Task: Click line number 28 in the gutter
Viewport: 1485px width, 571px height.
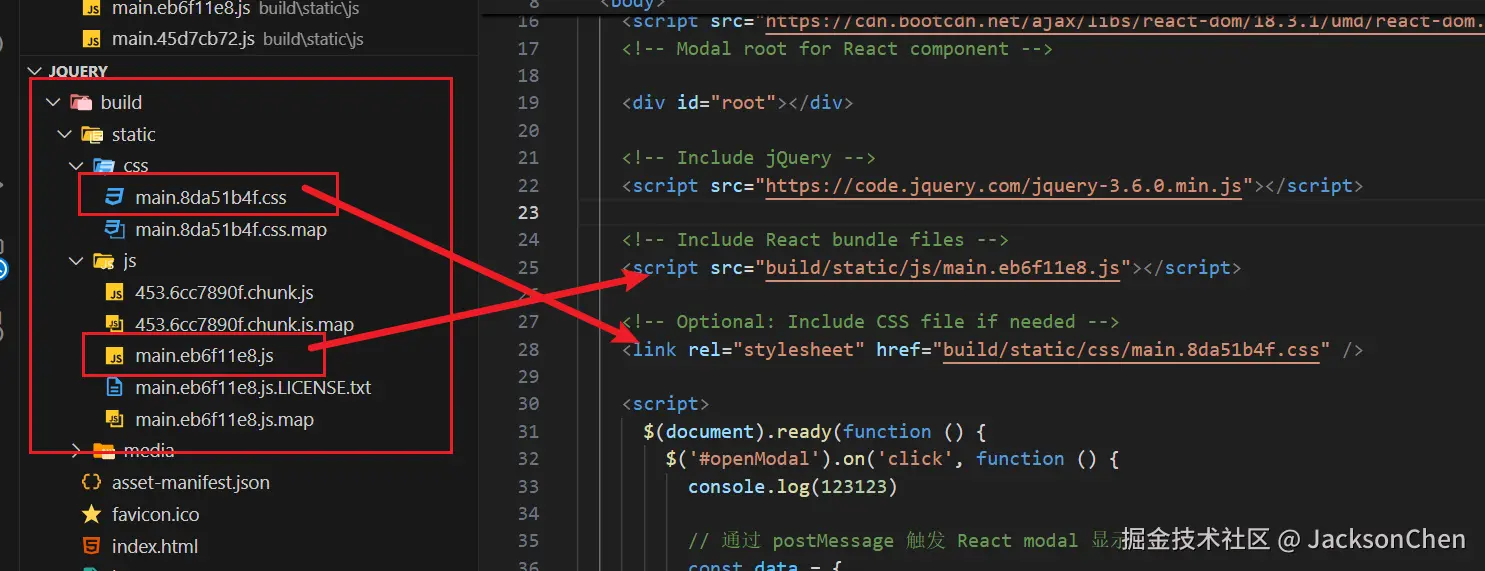Action: coord(527,349)
